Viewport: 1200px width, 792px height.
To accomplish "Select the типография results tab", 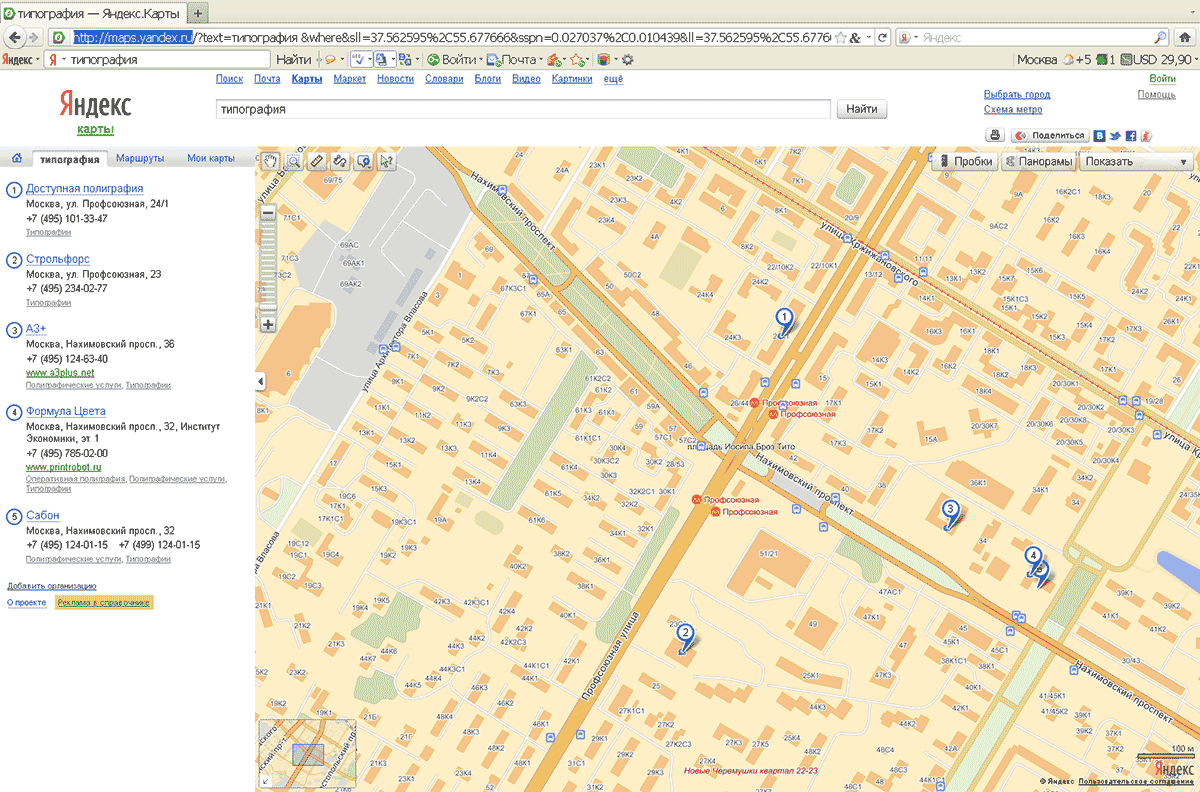I will coord(70,158).
